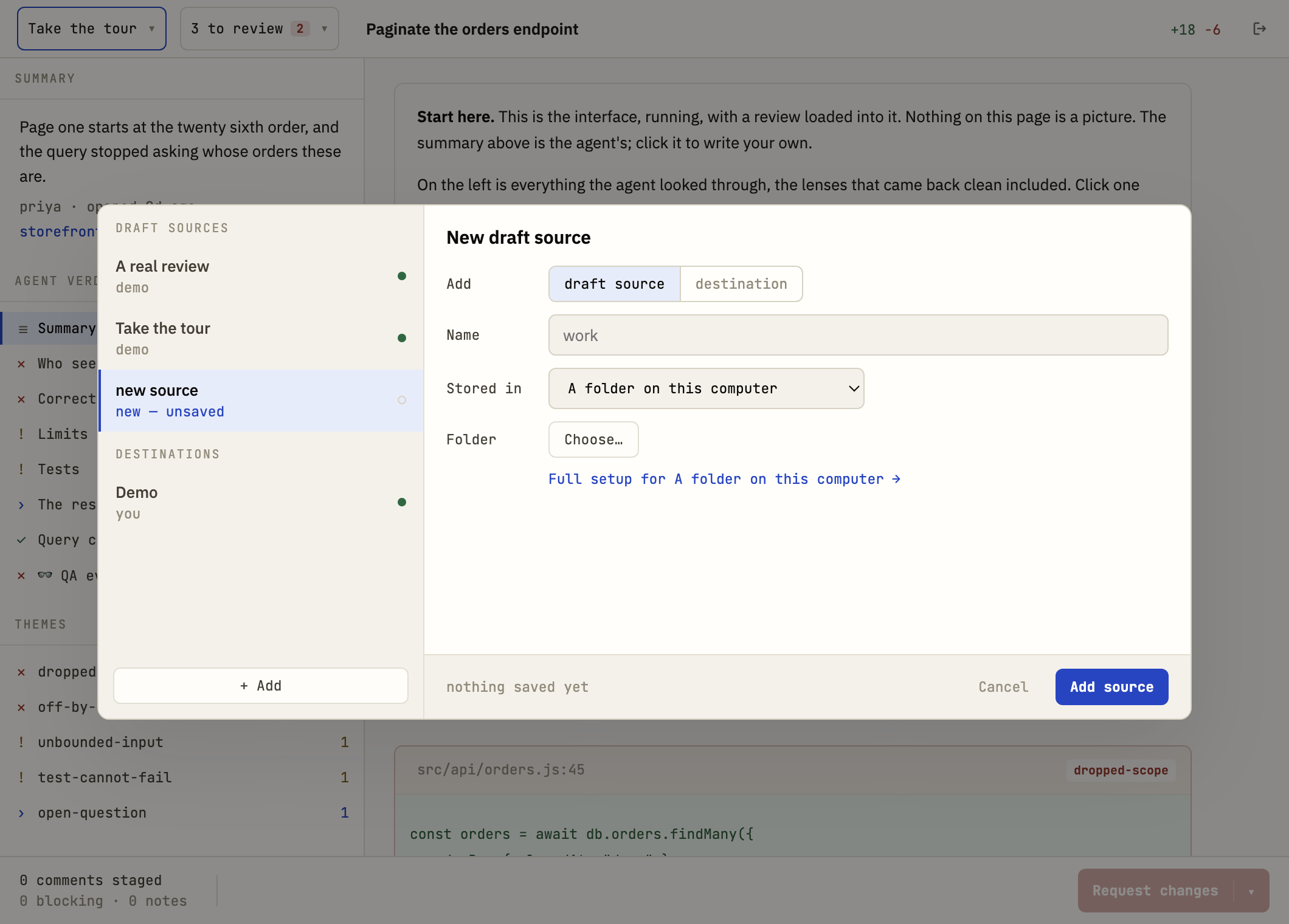Select A real review draft source
Screen dimensions: 1289x924
tap(261, 277)
